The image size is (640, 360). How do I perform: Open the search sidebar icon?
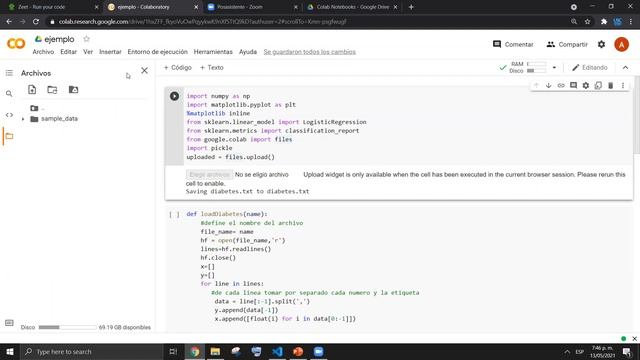click(9, 94)
